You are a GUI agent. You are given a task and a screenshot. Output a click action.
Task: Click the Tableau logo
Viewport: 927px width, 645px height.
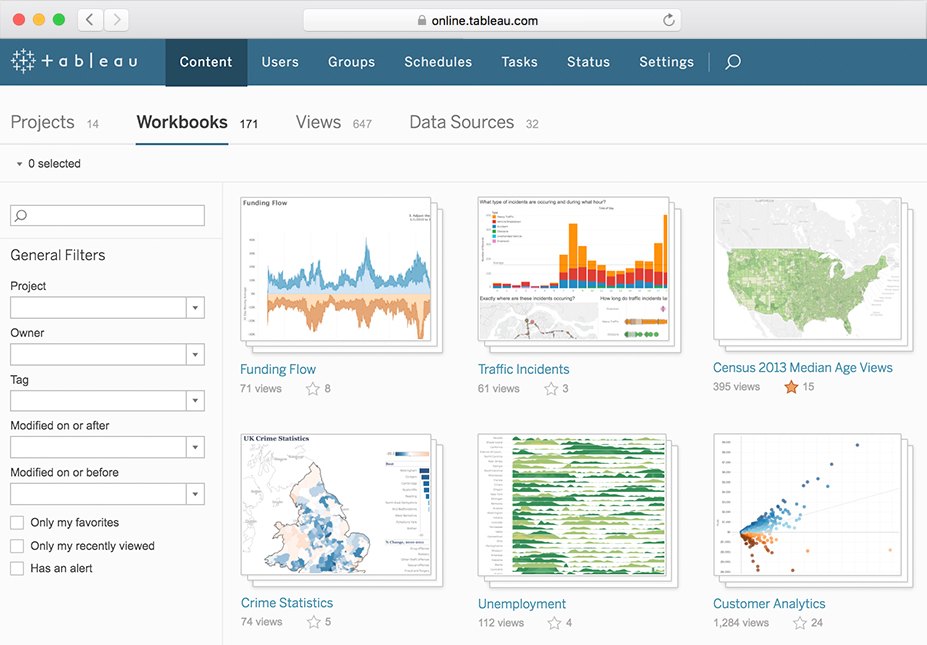coord(74,61)
